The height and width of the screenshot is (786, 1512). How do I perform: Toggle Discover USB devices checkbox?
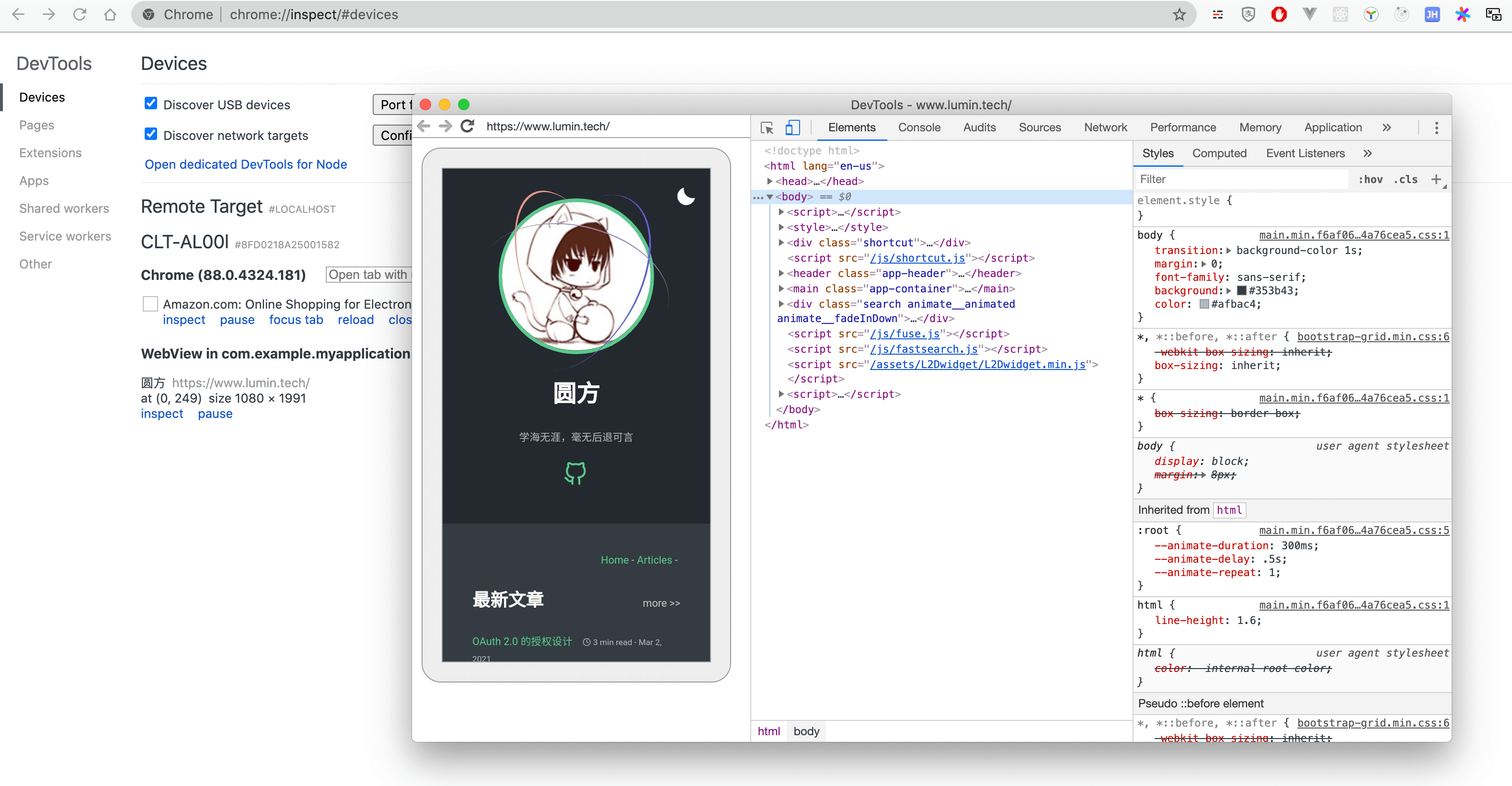point(151,104)
